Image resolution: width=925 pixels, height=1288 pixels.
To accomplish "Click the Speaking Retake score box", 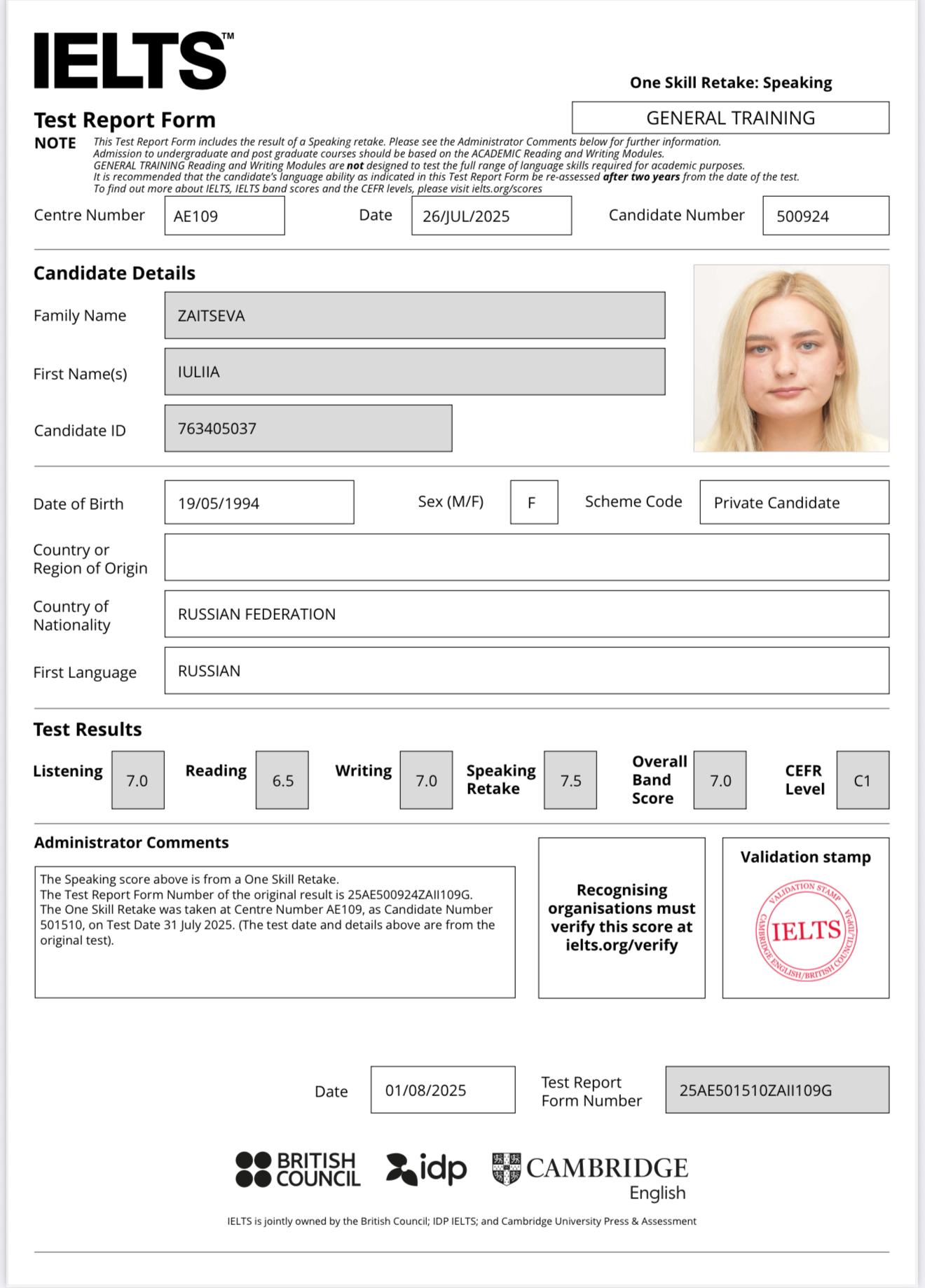I will coord(570,780).
